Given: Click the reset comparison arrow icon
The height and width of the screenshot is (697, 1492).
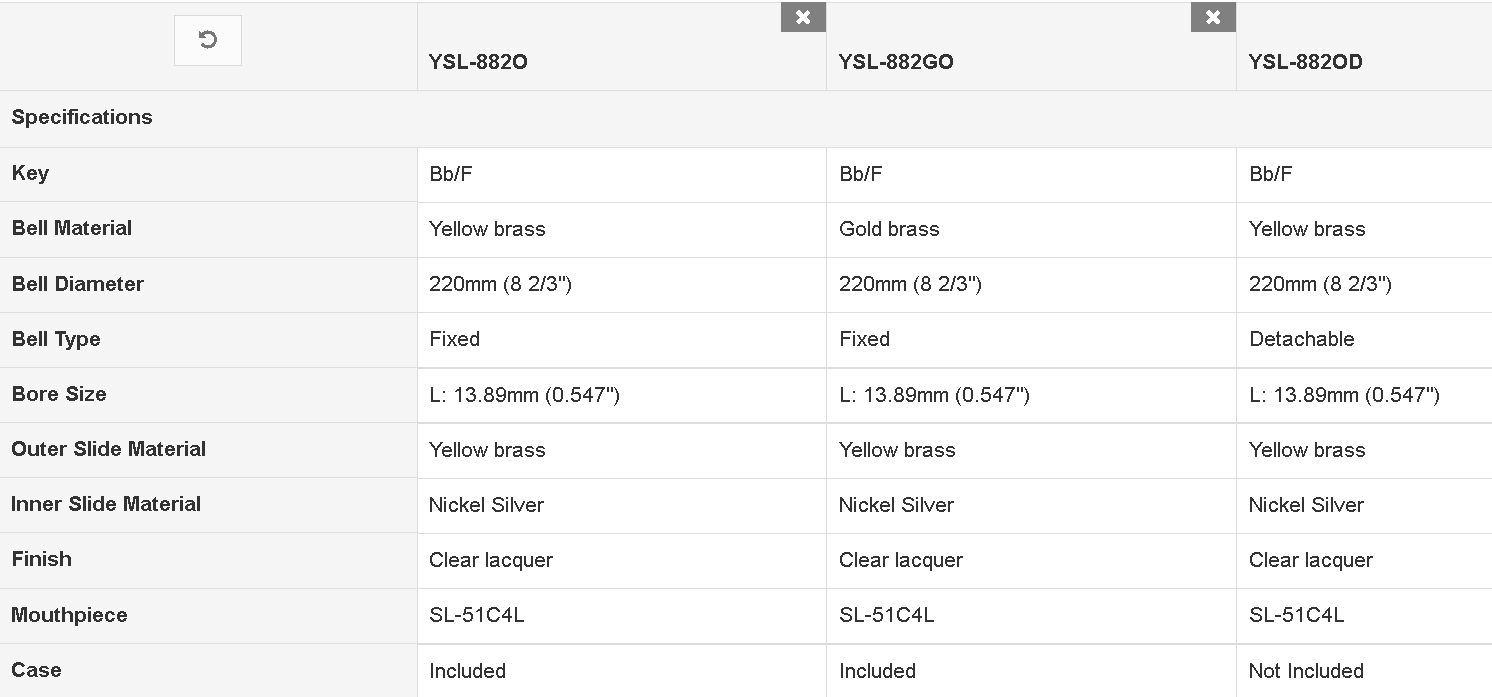Looking at the screenshot, I should pyautogui.click(x=208, y=40).
